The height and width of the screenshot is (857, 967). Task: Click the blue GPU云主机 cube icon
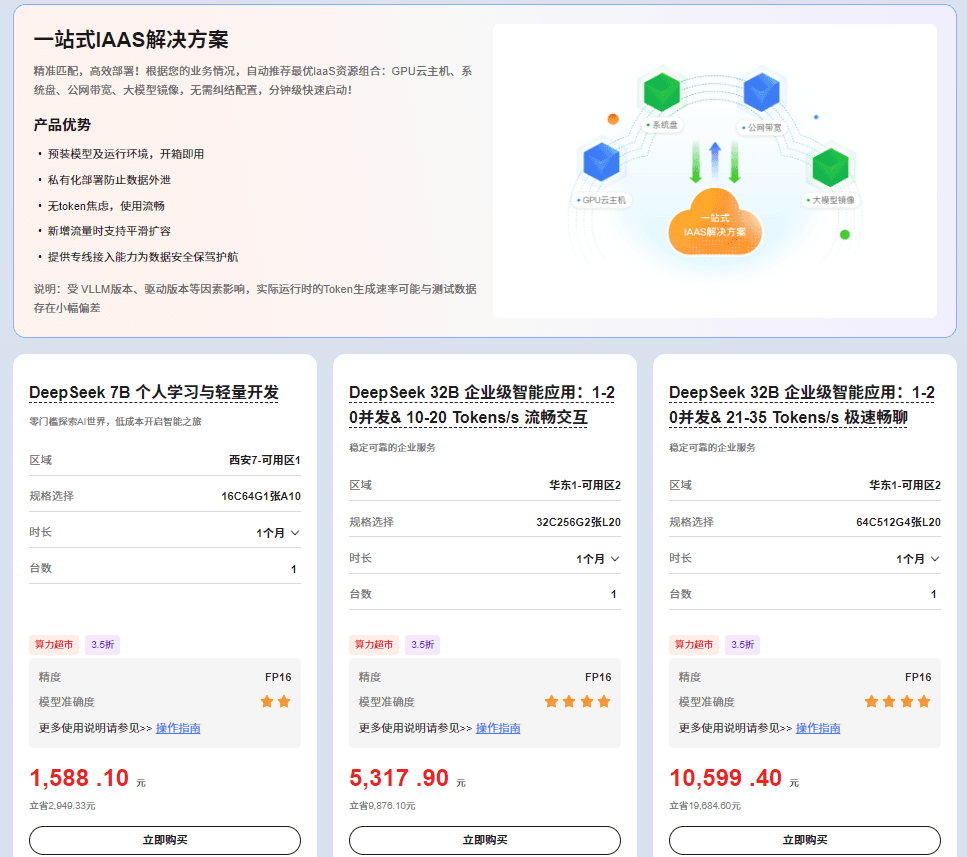(601, 162)
